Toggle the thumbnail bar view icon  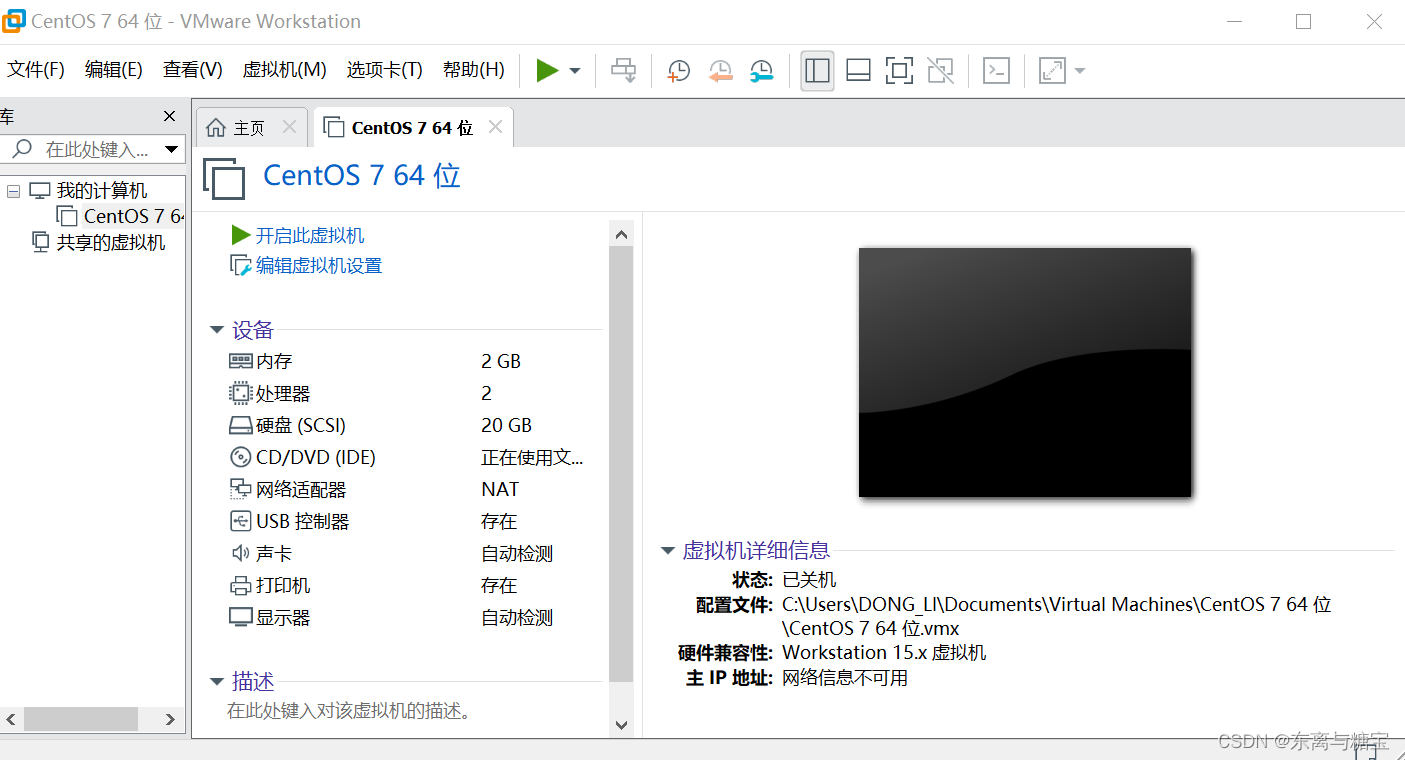(x=858, y=70)
